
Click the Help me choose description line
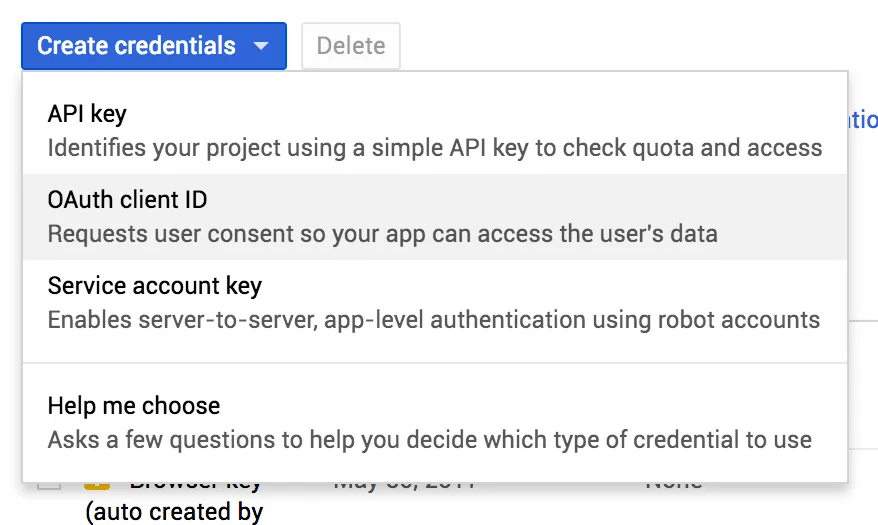point(429,440)
